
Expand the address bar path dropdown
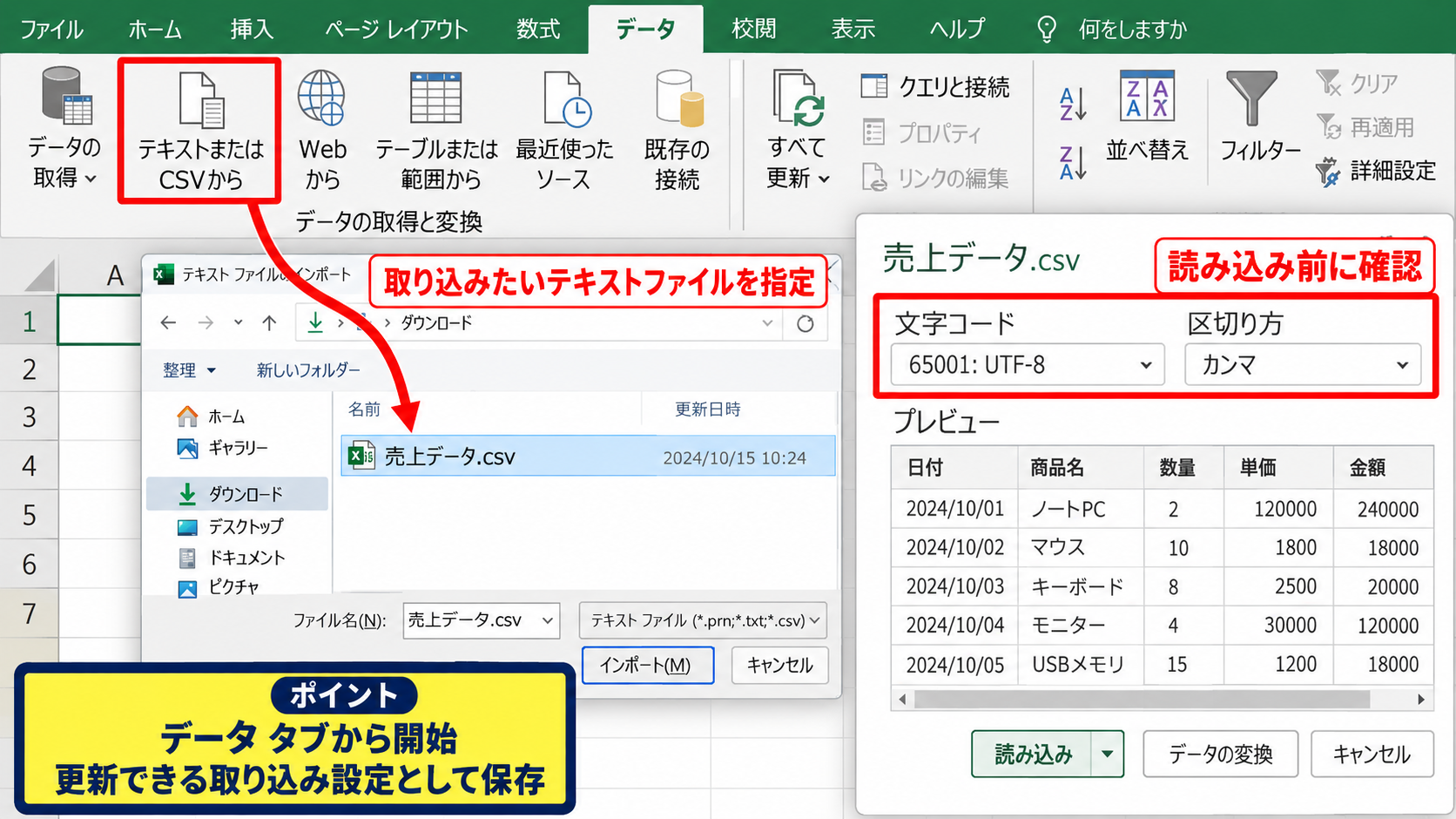767,323
